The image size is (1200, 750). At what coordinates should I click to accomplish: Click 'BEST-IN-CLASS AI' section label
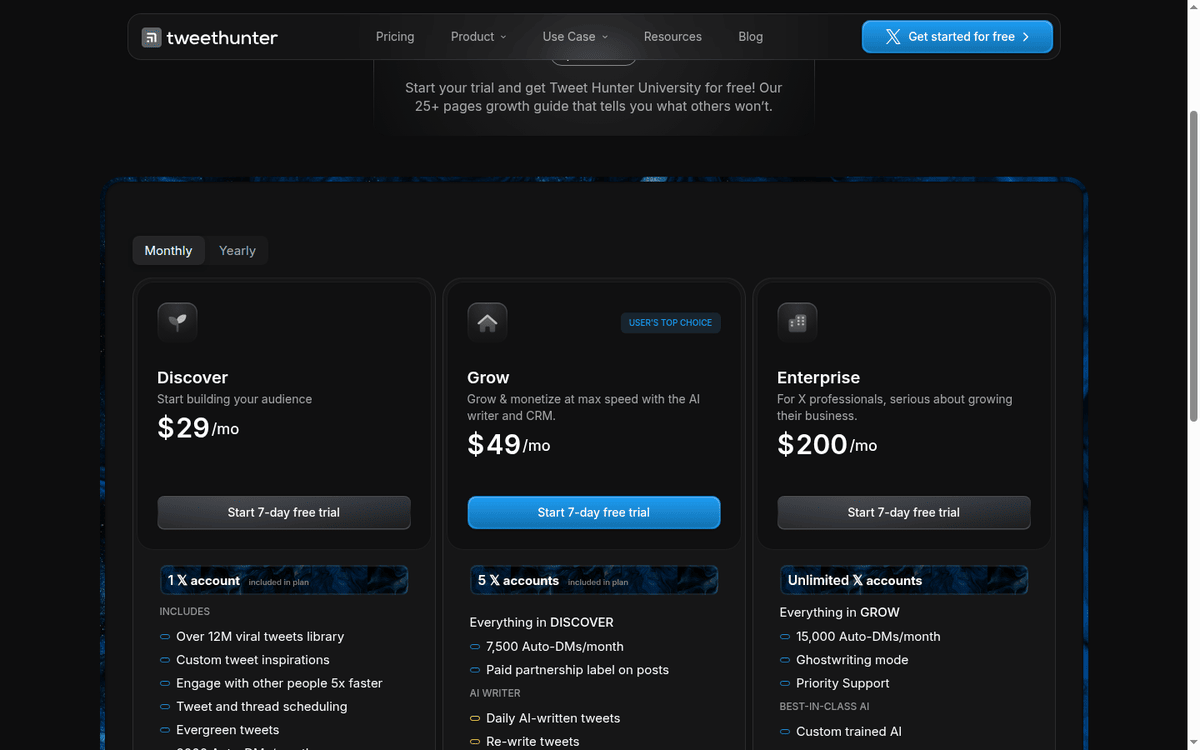pyautogui.click(x=824, y=707)
